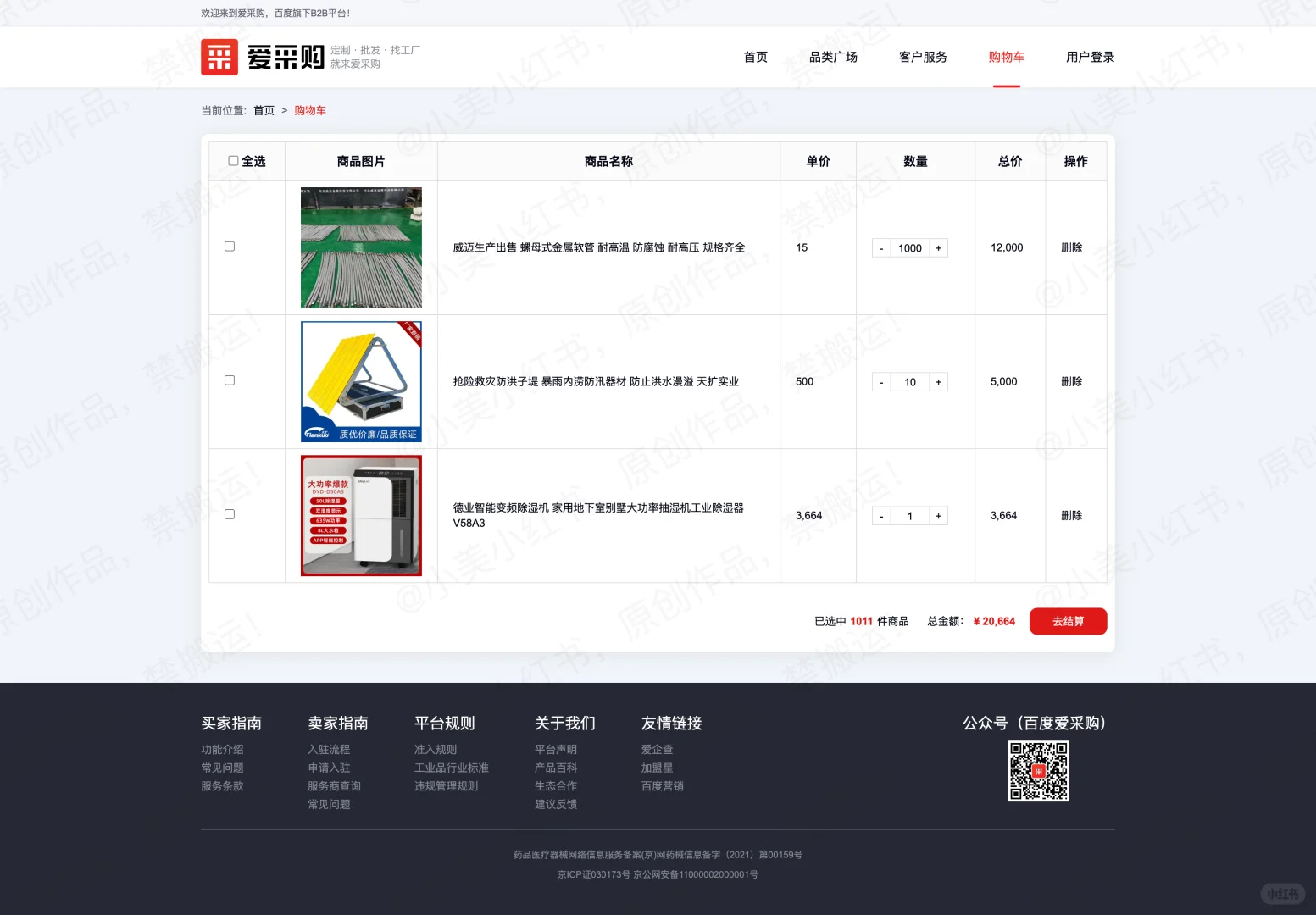This screenshot has height=915, width=1316.
Task: Increase 防洪子堤 quantity with plus button
Action: [x=938, y=381]
